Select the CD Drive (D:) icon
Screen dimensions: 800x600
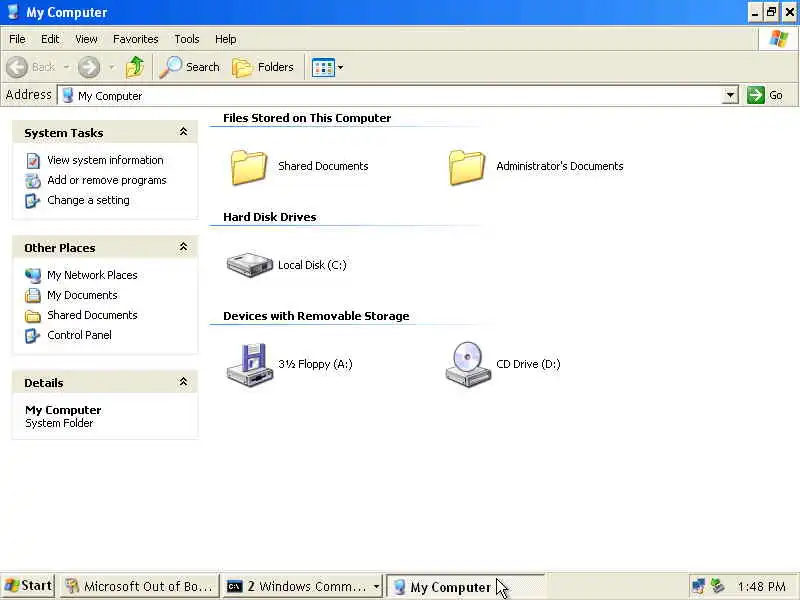click(x=468, y=364)
